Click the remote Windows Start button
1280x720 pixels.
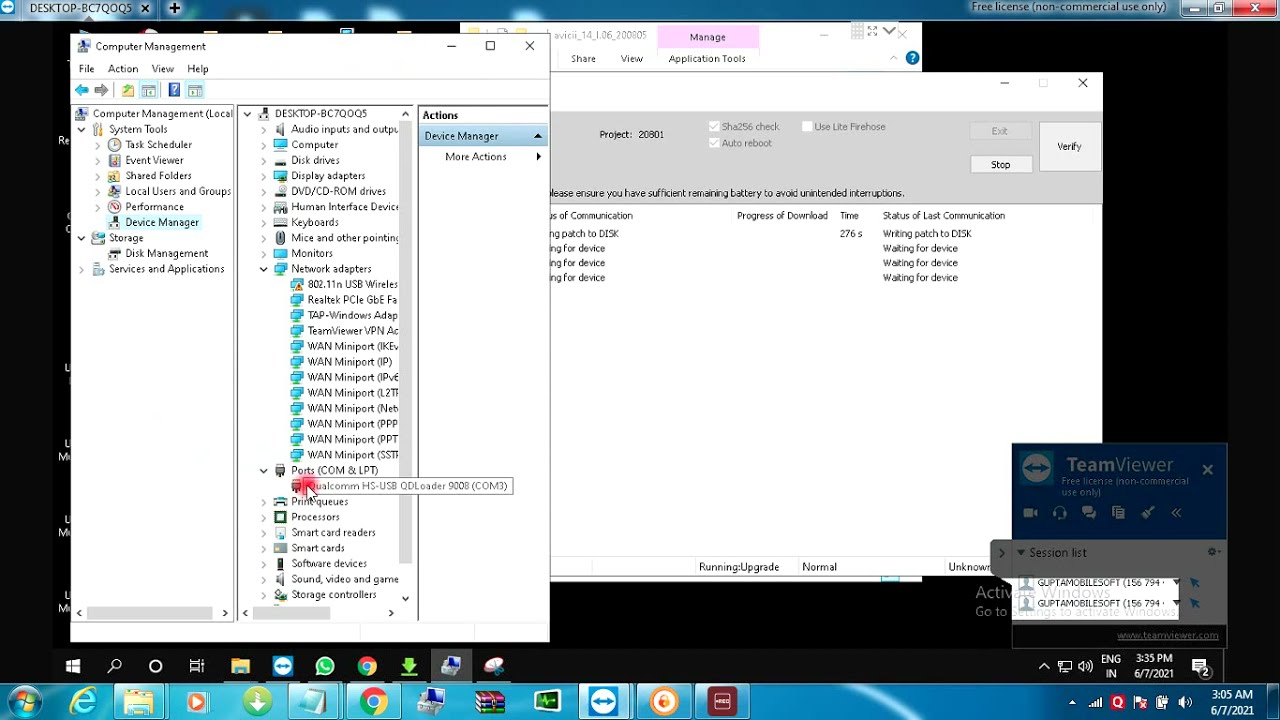(73, 666)
